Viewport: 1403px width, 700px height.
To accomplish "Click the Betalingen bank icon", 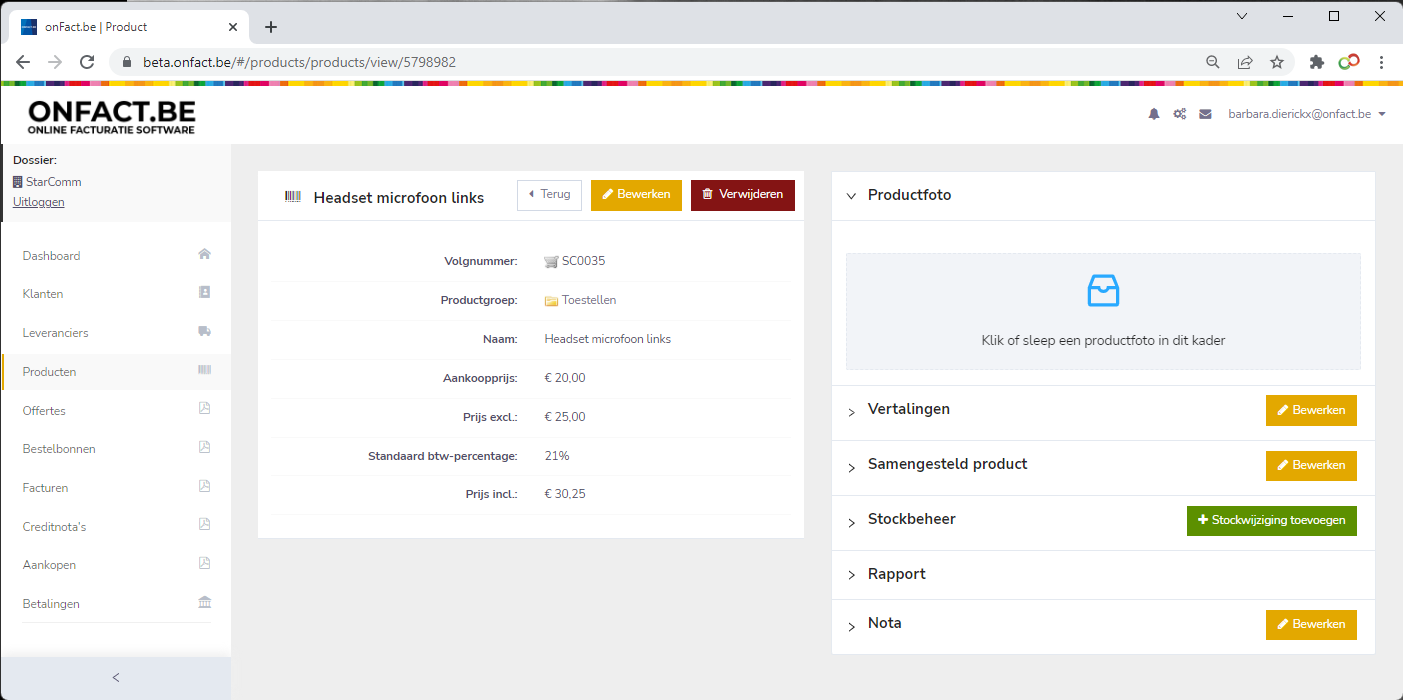I will (204, 603).
